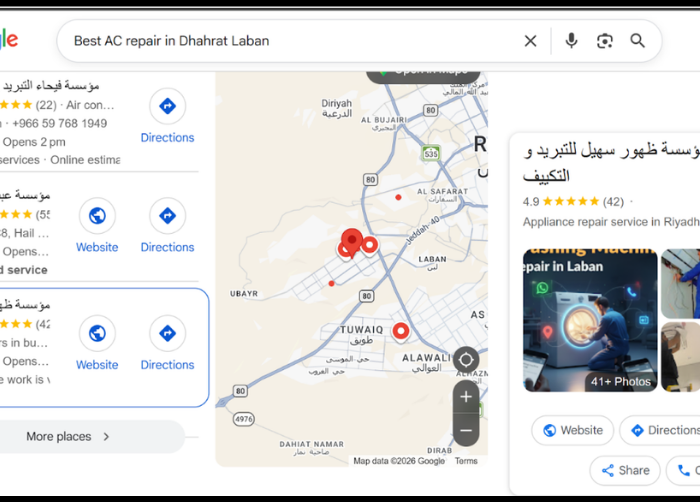The height and width of the screenshot is (502, 700).
Task: Start voice search with the microphone icon
Action: (571, 41)
